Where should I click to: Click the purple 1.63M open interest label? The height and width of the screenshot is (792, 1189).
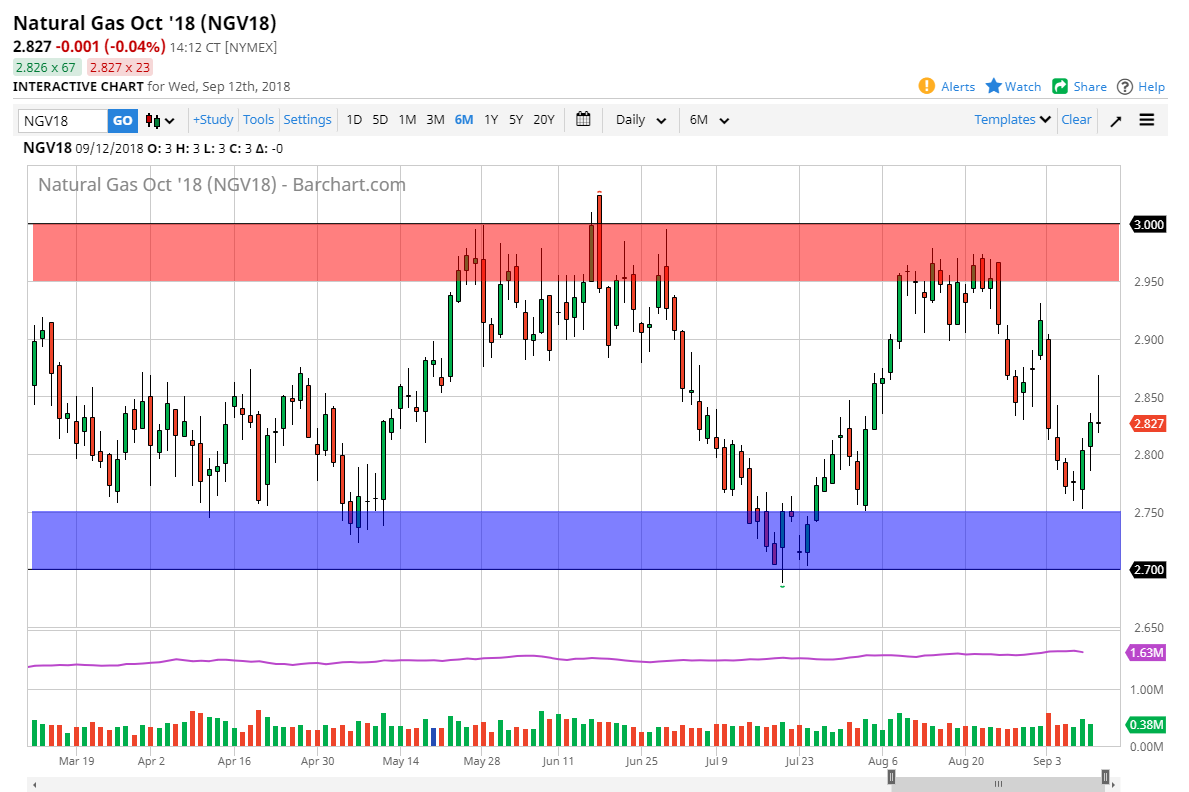click(x=1146, y=652)
